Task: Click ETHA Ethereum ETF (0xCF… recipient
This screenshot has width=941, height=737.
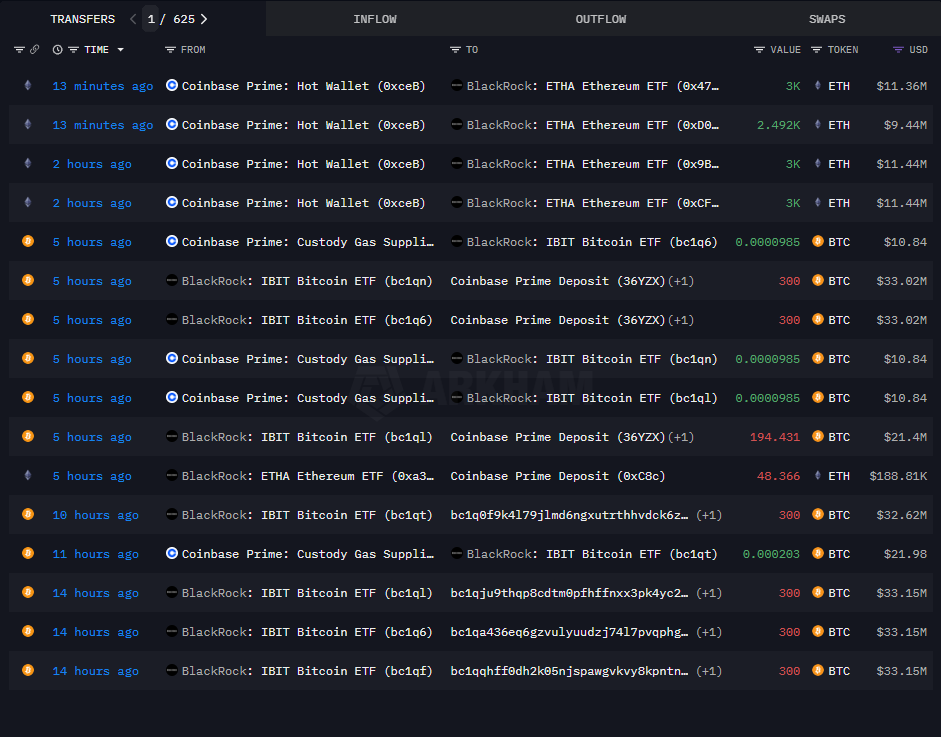Action: pyautogui.click(x=633, y=203)
